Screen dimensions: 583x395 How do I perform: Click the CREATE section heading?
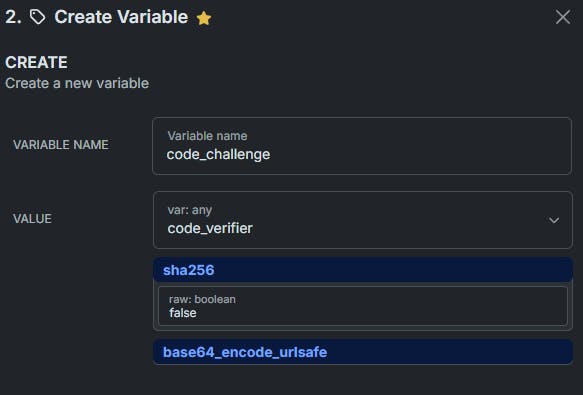(36, 62)
